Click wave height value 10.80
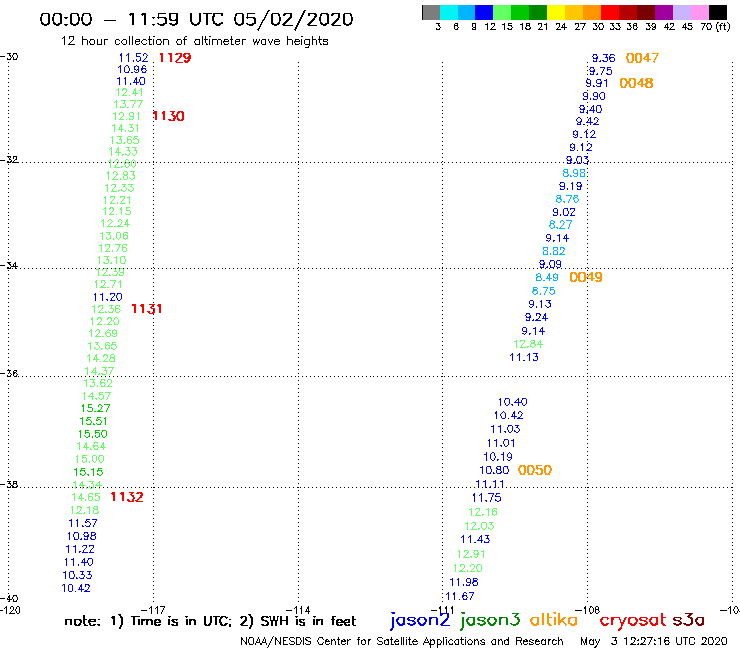This screenshot has height=650, width=740. click(x=494, y=471)
